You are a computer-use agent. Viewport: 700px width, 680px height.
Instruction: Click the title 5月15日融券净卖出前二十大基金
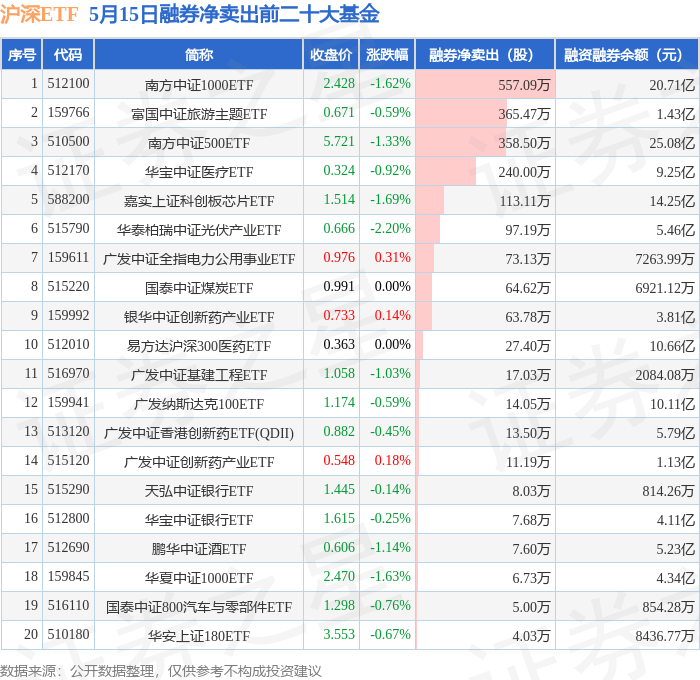[x=234, y=14]
